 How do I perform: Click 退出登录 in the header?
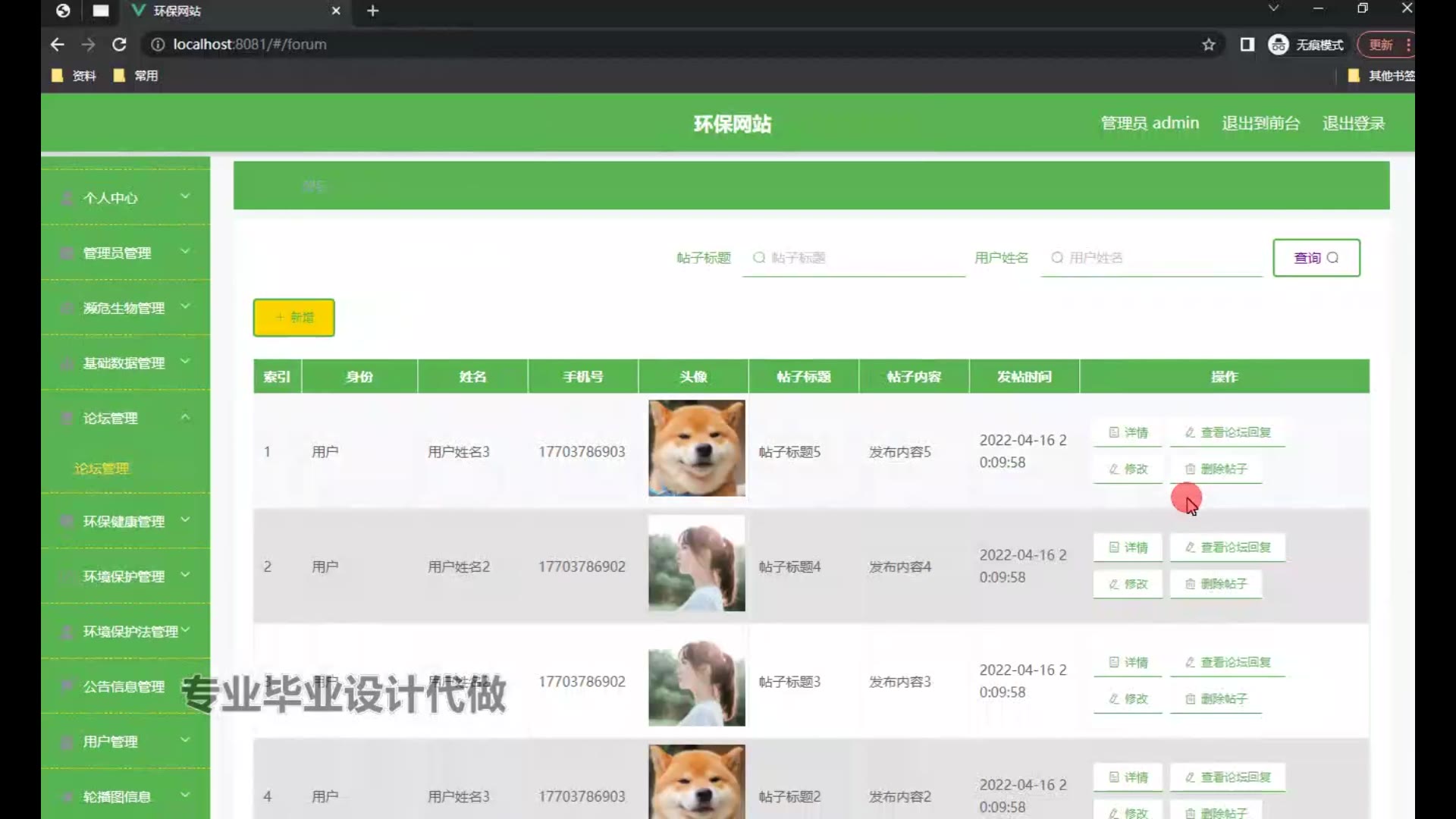[x=1353, y=124]
